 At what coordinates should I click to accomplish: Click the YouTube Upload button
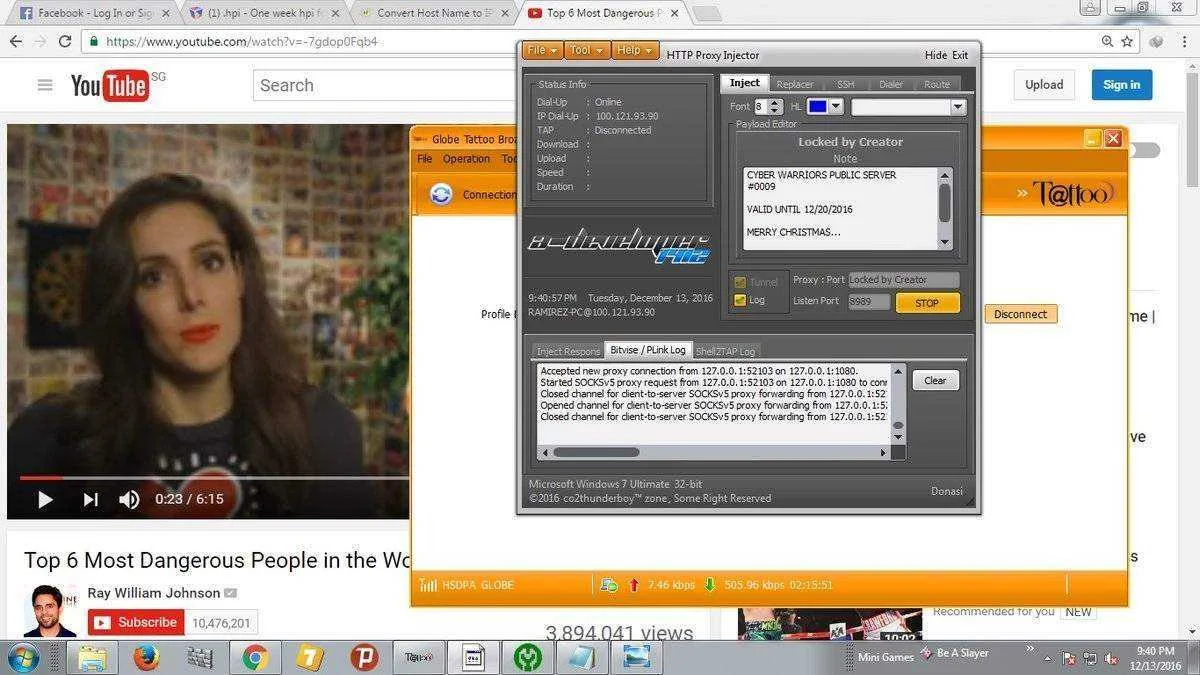1044,85
